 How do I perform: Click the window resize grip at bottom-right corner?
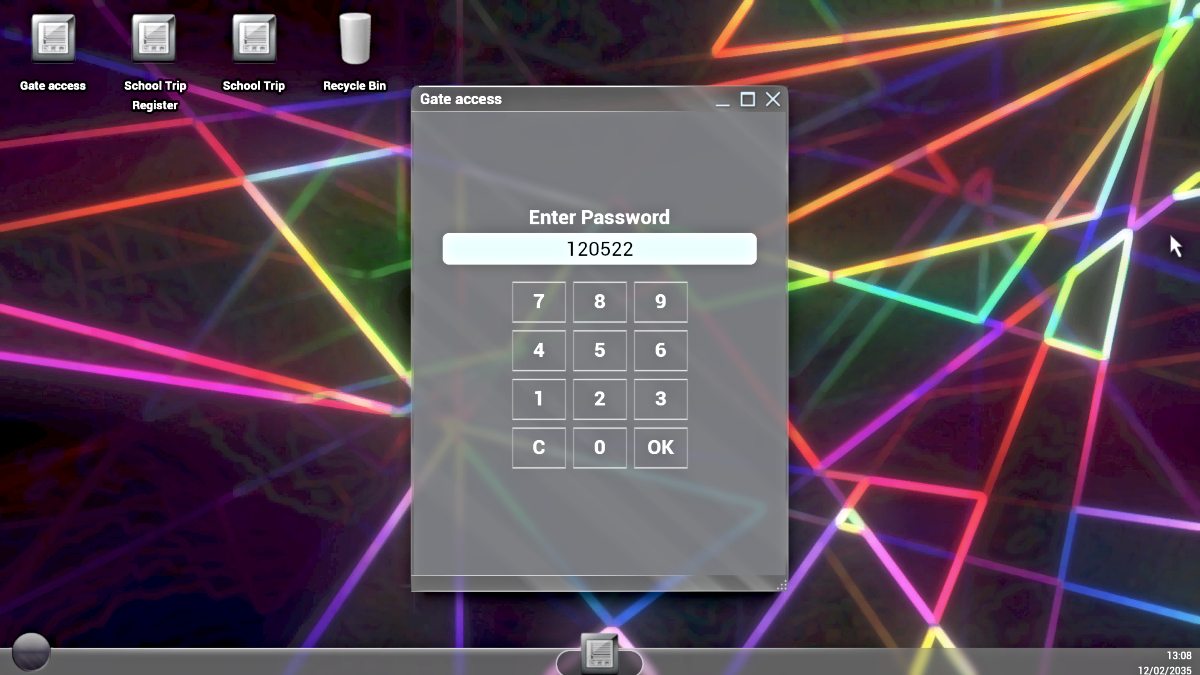(x=782, y=585)
